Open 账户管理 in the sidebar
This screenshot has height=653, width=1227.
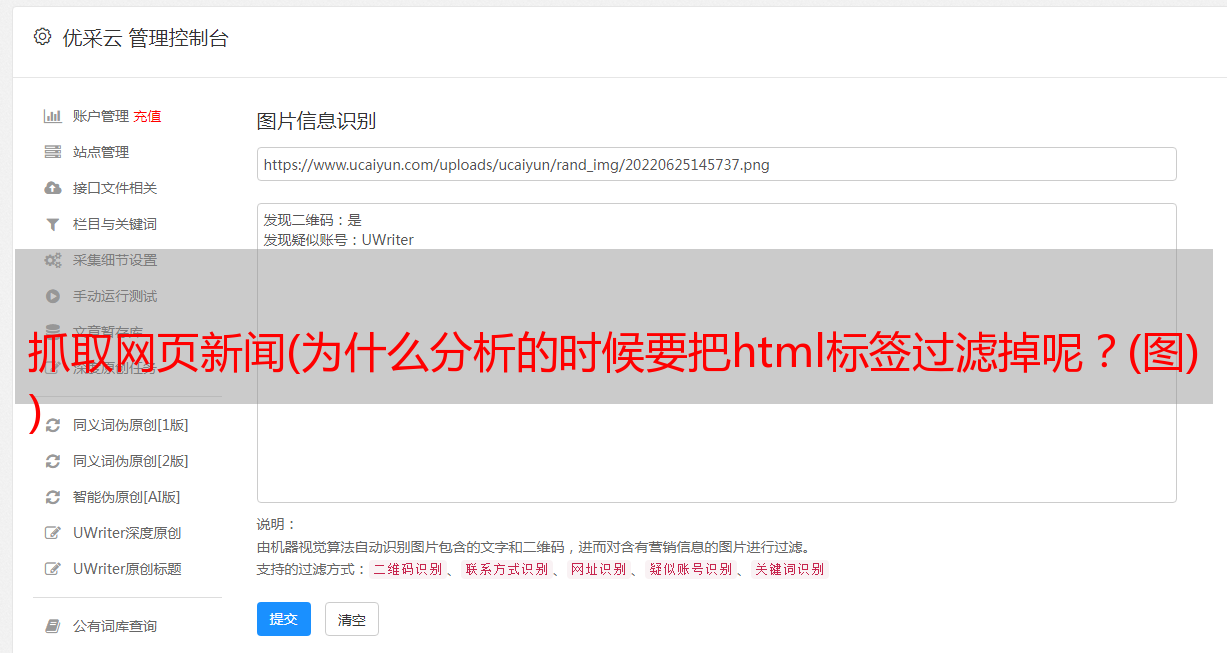[101, 116]
